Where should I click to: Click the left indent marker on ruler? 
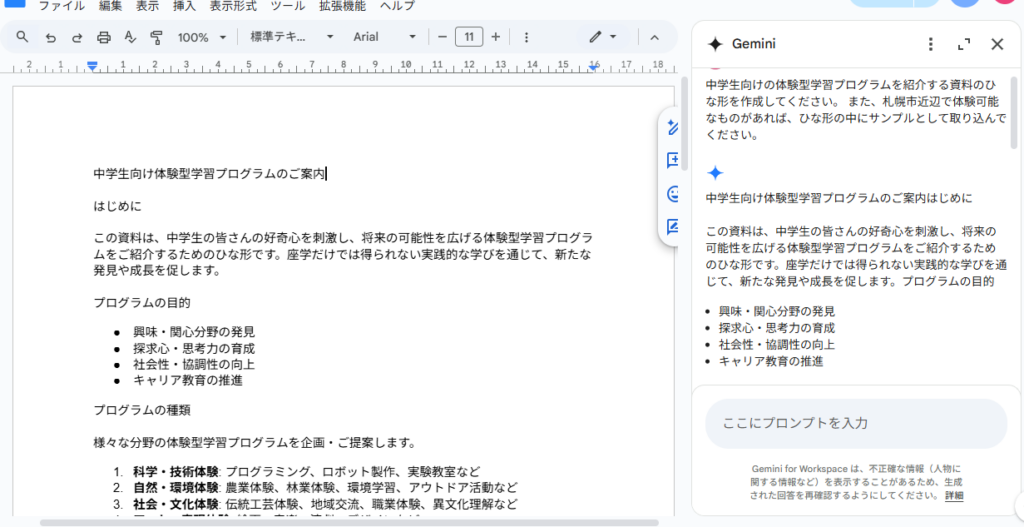pos(93,67)
